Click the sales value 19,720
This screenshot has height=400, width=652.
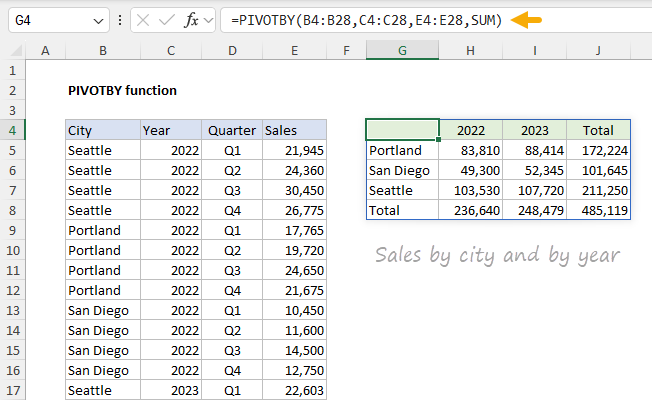(x=294, y=250)
